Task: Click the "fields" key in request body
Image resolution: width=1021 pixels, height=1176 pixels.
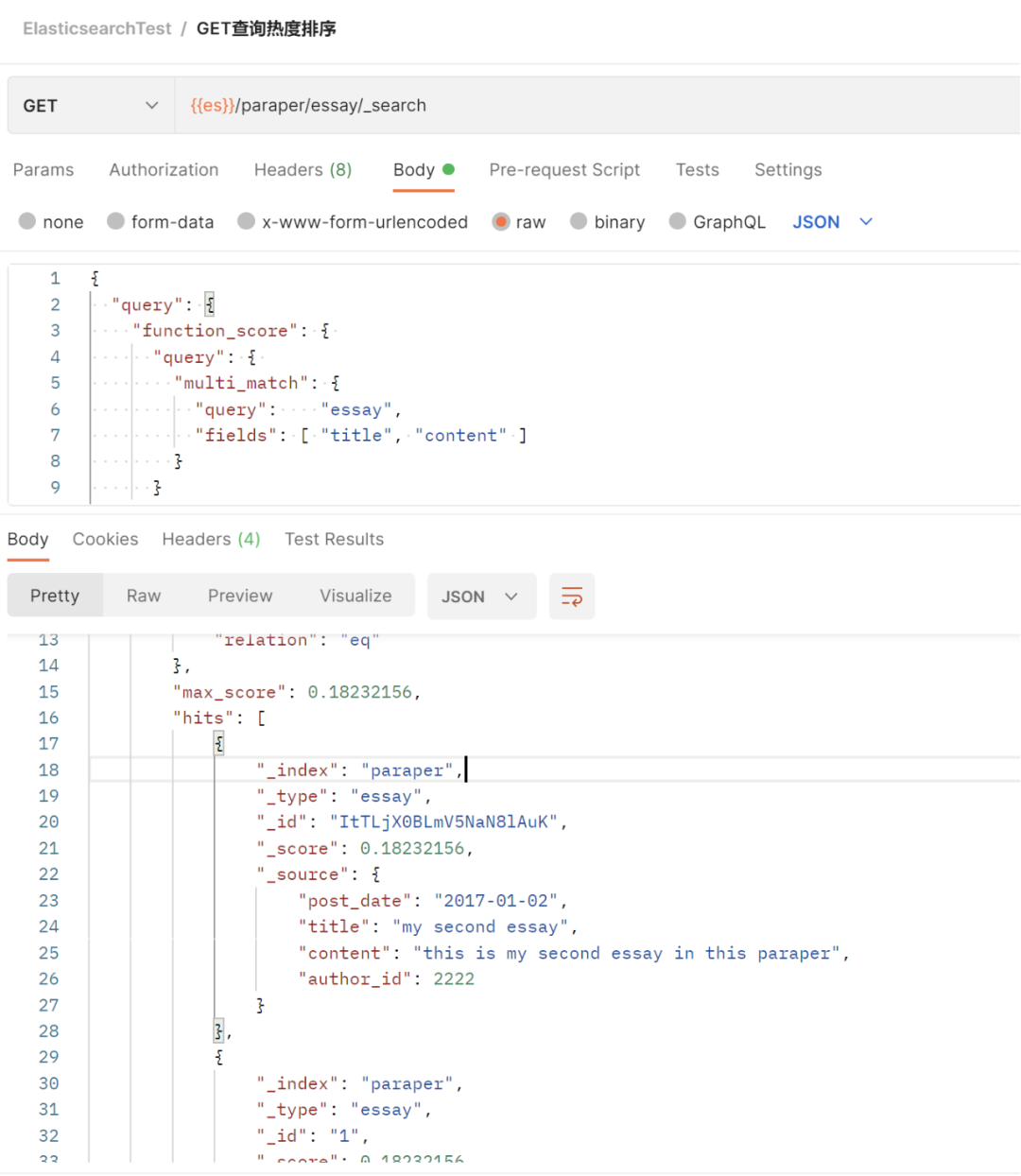Action: [236, 435]
